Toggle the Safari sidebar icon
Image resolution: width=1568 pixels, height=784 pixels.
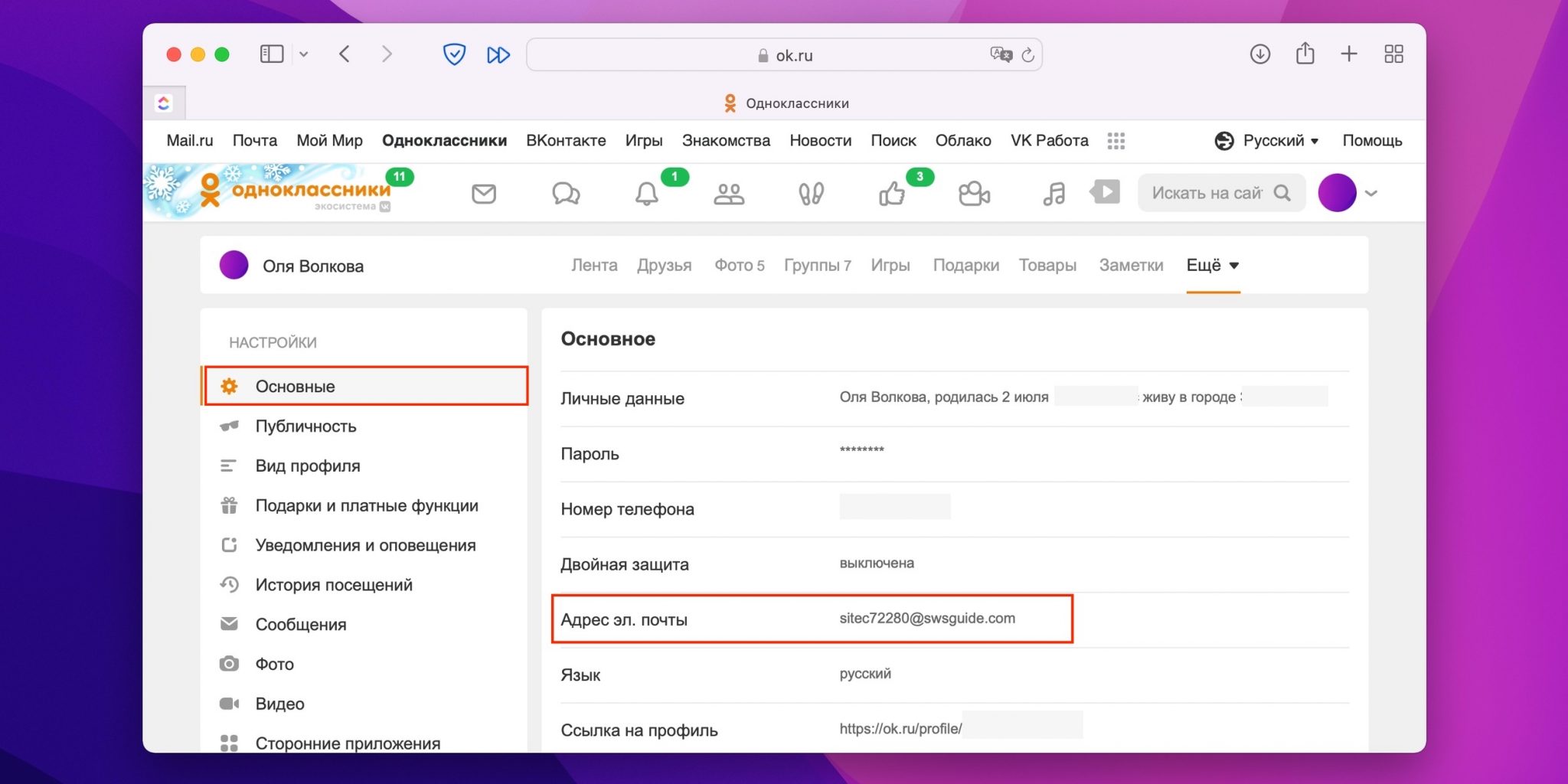click(272, 54)
